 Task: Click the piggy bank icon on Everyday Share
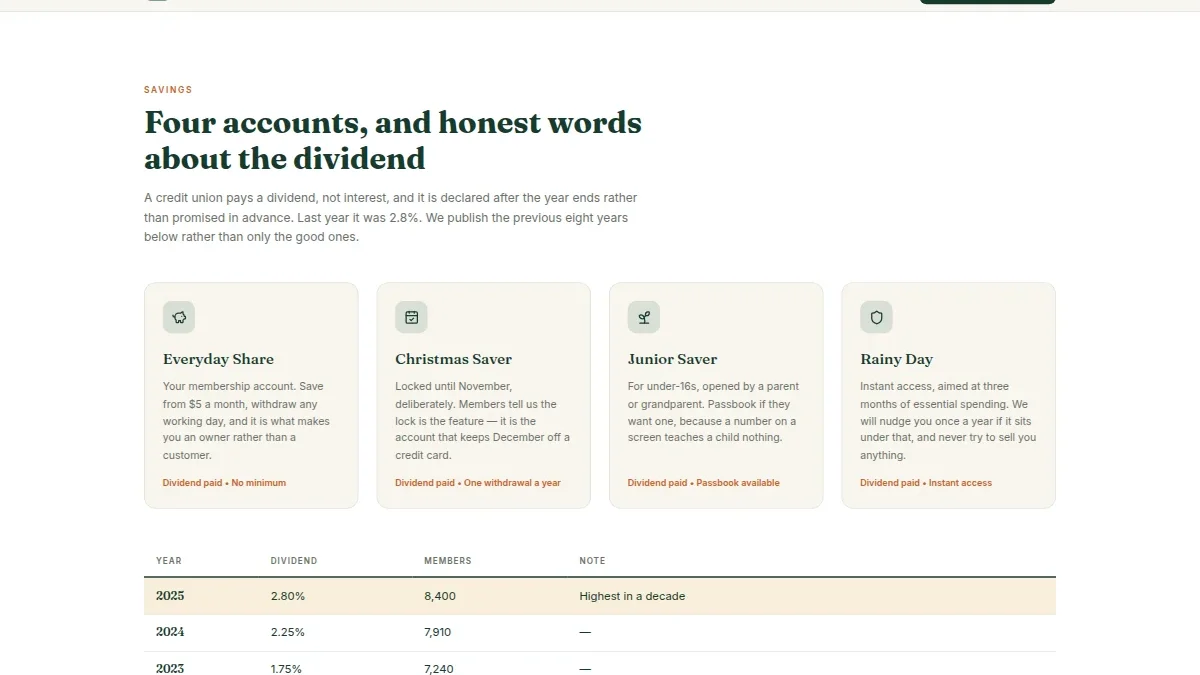pos(179,317)
